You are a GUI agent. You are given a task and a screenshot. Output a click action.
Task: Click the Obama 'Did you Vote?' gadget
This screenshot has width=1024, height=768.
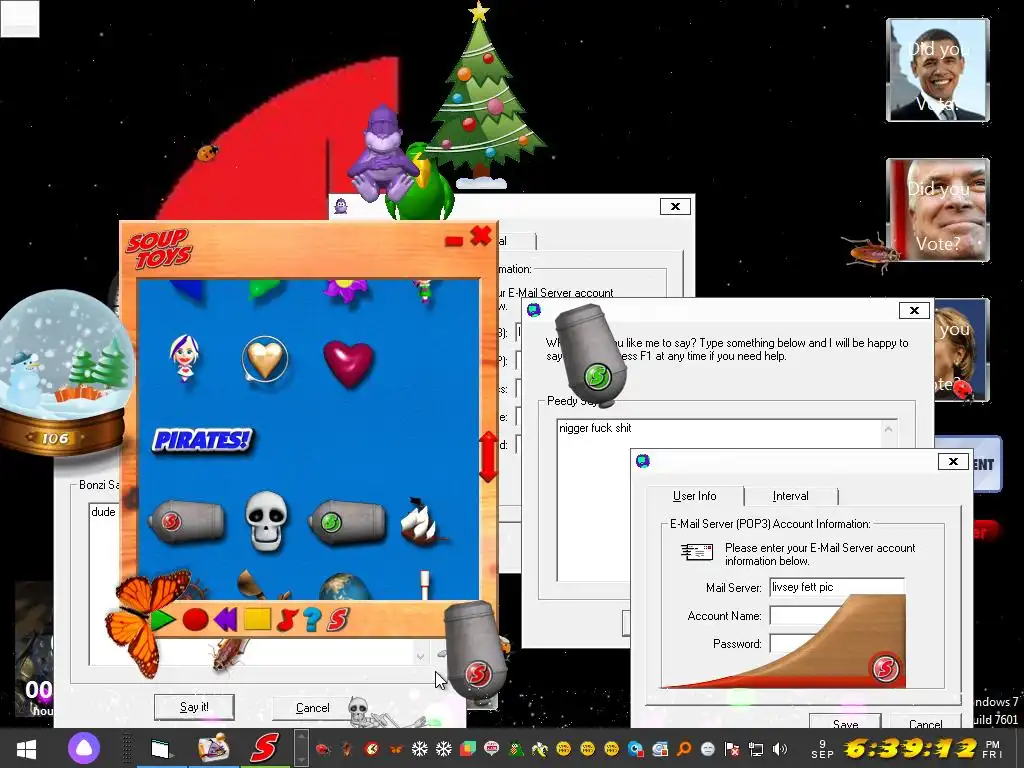click(938, 70)
